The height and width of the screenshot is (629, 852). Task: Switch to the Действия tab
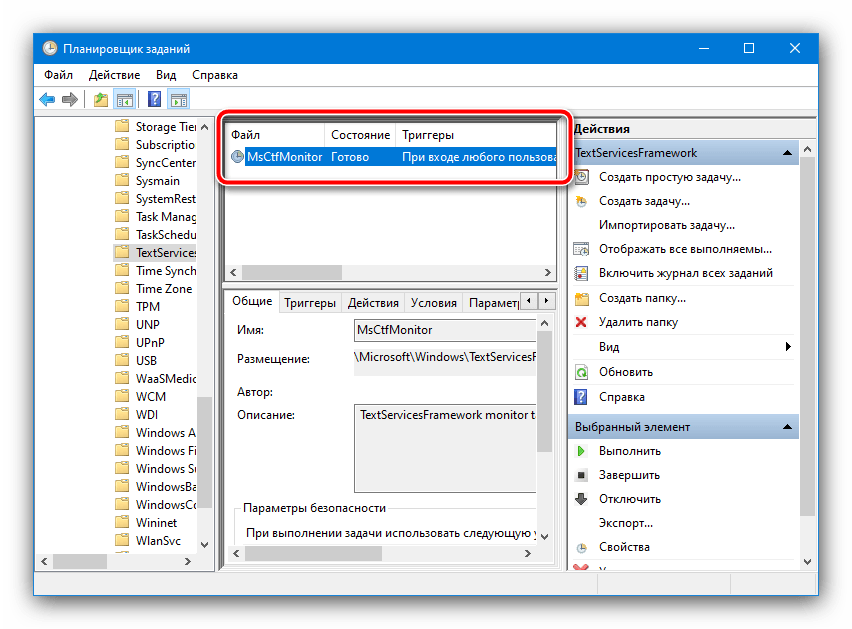click(x=373, y=303)
